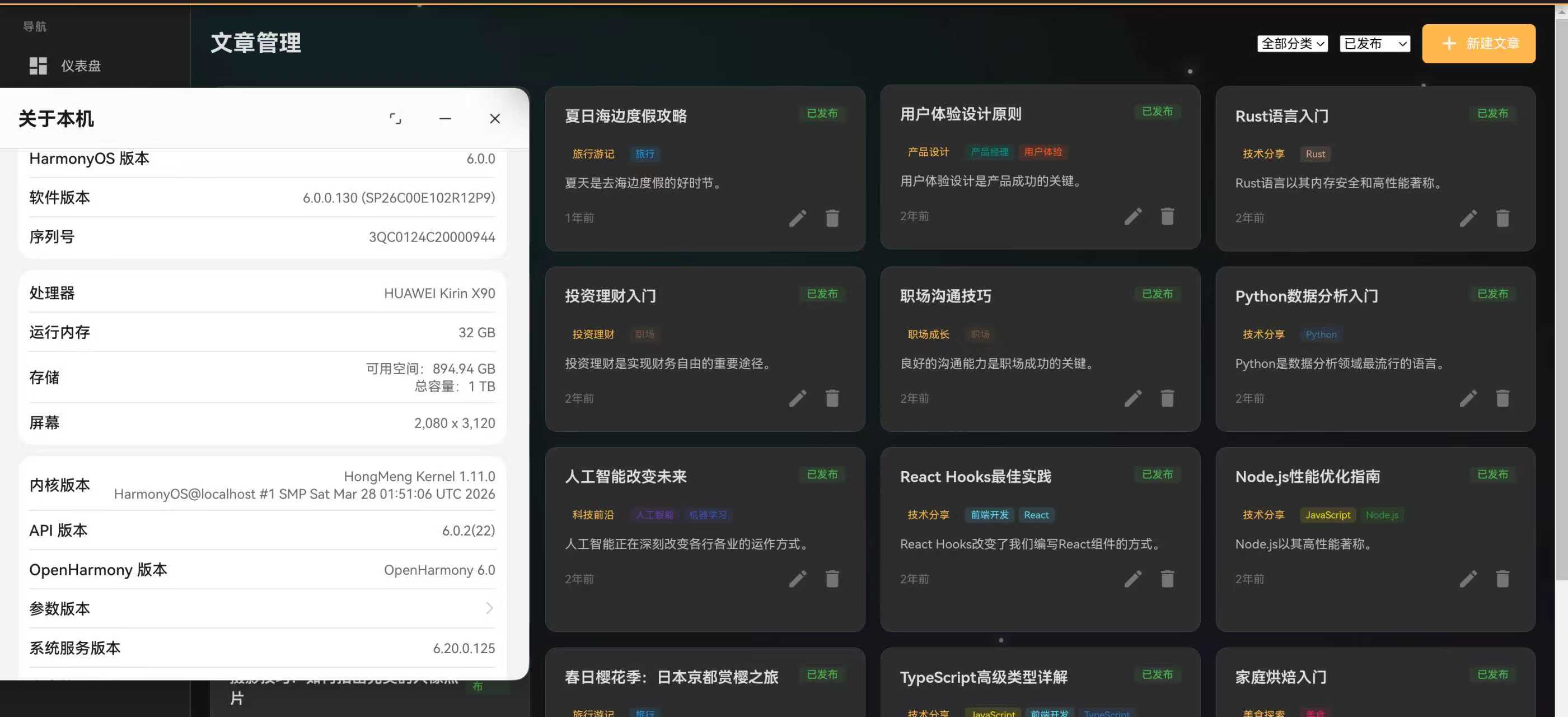Click the 已发布 badge on 夏日海边度假攻略
The width and height of the screenshot is (1568, 717).
tap(822, 114)
